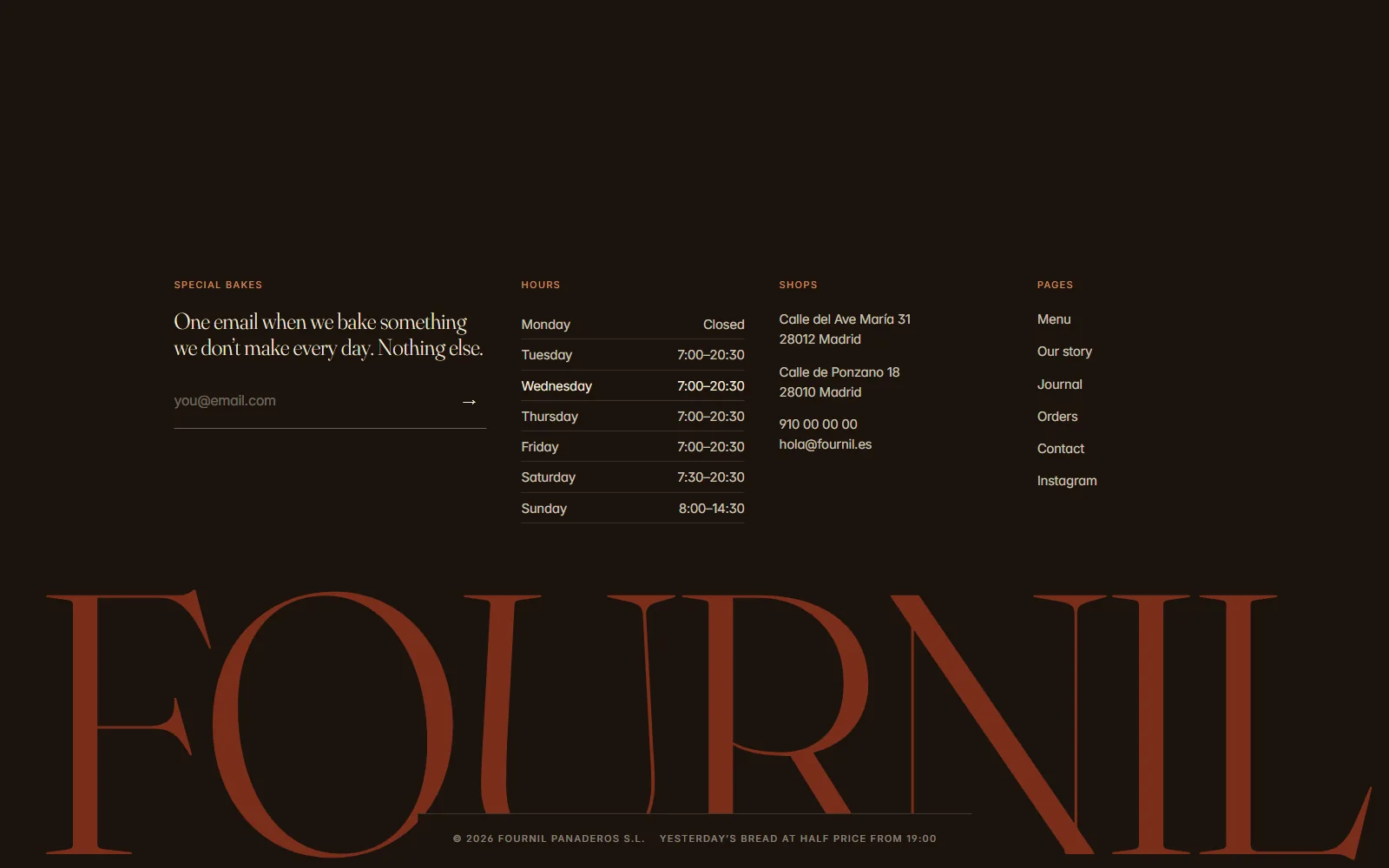Click Saturday's 7:30–20:30 hours
This screenshot has height=868, width=1389.
click(x=711, y=477)
